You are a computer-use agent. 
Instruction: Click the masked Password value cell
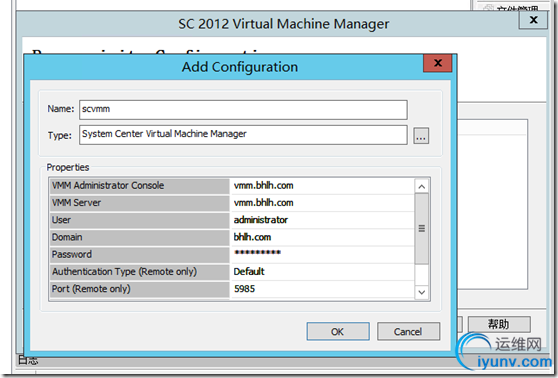(322, 254)
